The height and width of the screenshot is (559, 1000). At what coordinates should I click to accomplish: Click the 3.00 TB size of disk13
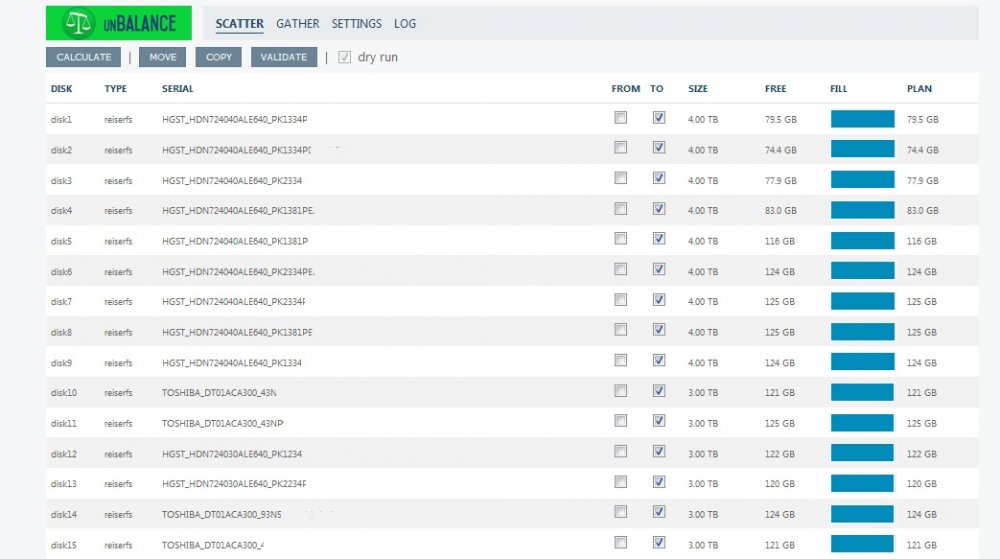pos(703,484)
